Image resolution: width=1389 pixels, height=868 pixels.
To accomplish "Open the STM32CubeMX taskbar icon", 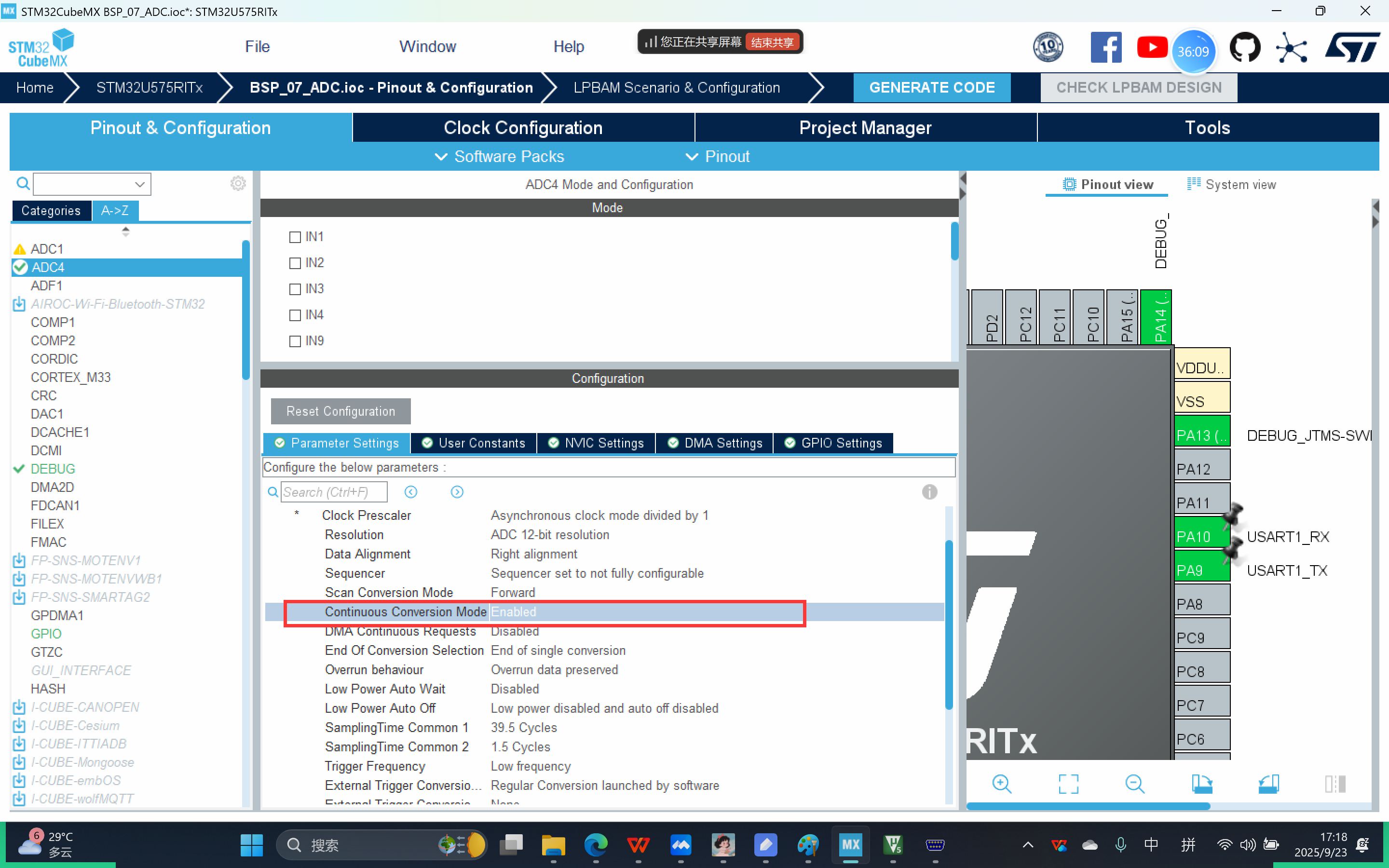I will tap(851, 845).
